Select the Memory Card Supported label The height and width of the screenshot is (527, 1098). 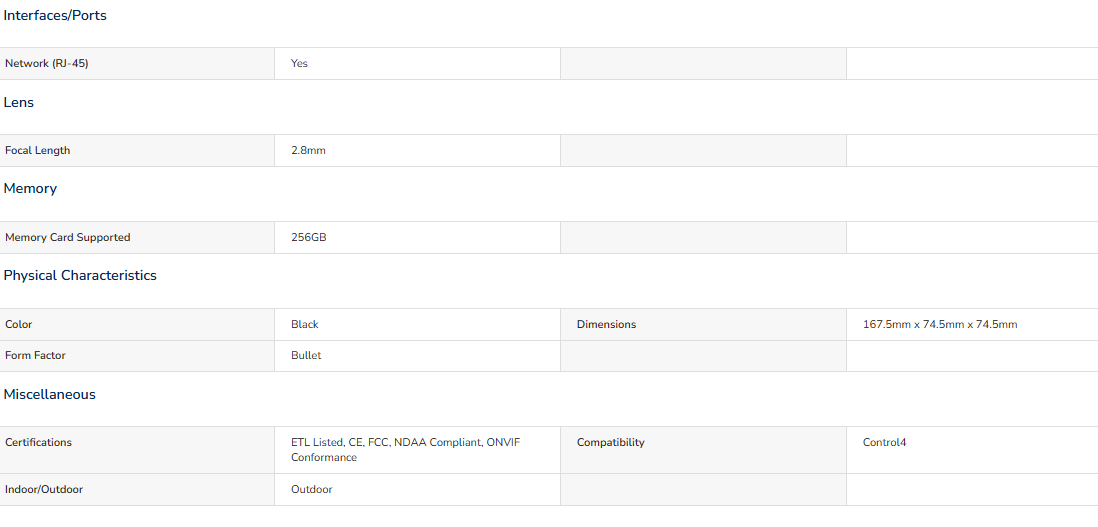(68, 237)
